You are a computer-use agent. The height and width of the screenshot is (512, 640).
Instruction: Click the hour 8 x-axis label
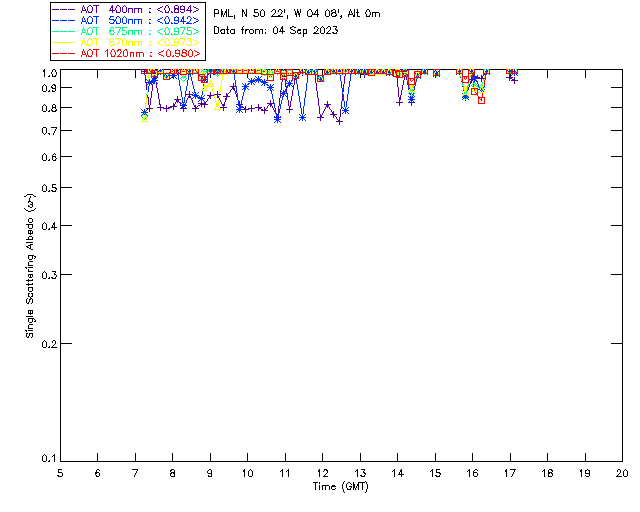173,474
